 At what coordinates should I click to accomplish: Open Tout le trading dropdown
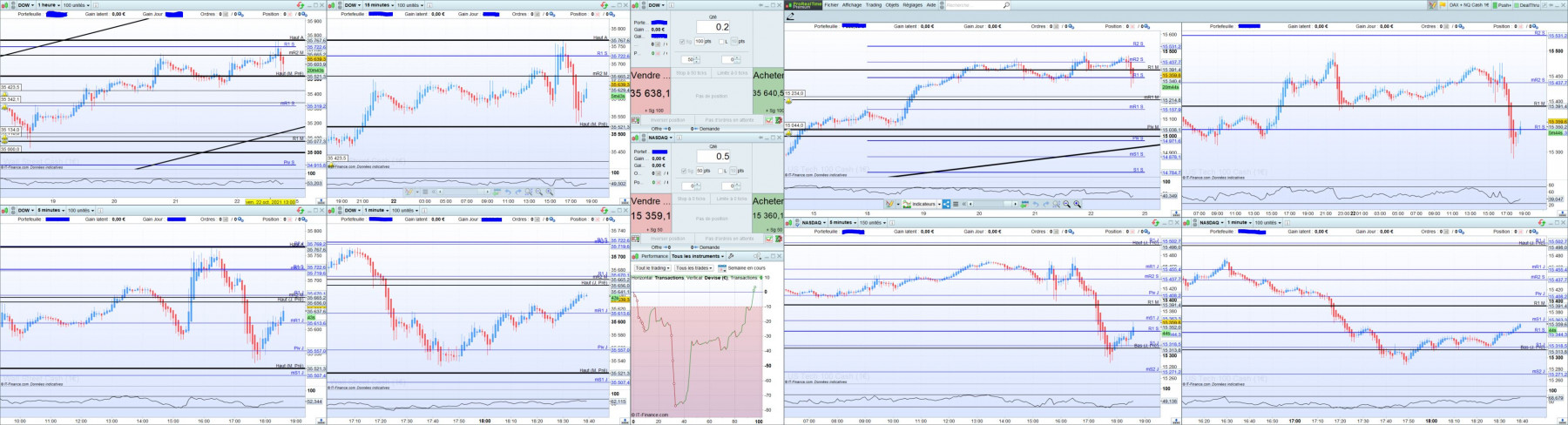652,268
